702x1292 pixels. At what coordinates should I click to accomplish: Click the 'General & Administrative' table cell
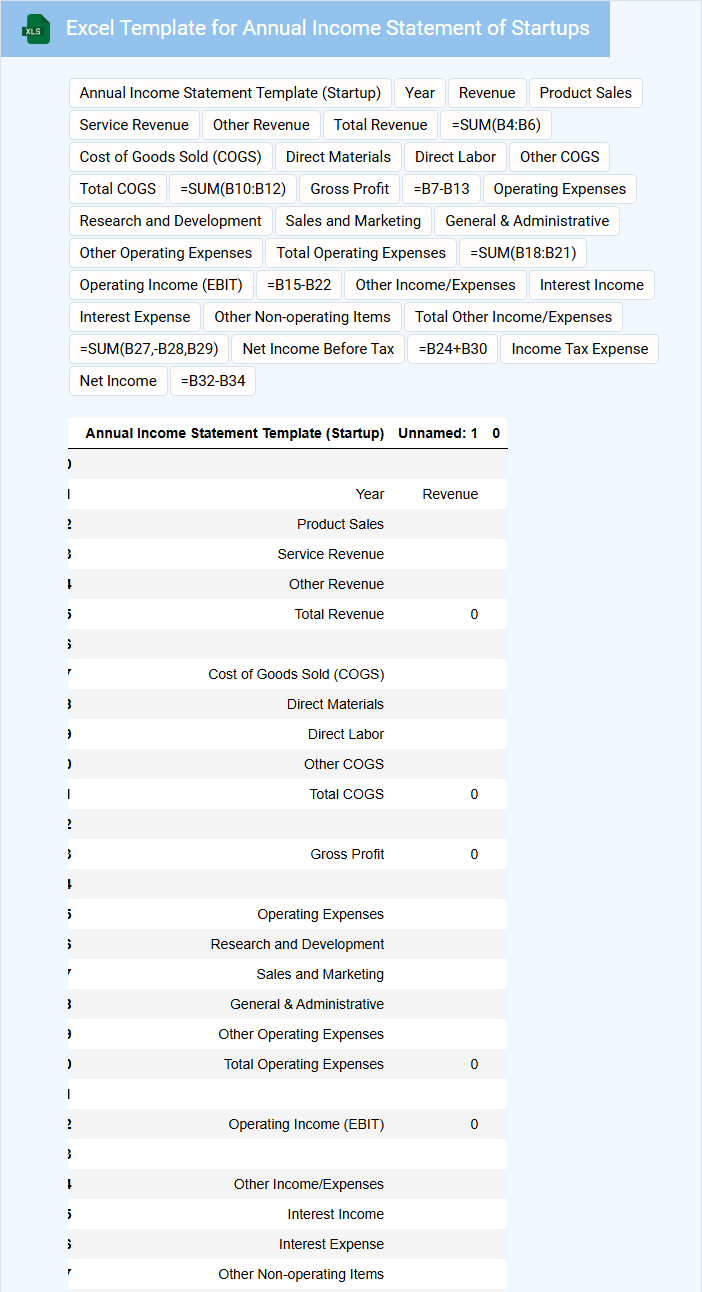point(307,1004)
